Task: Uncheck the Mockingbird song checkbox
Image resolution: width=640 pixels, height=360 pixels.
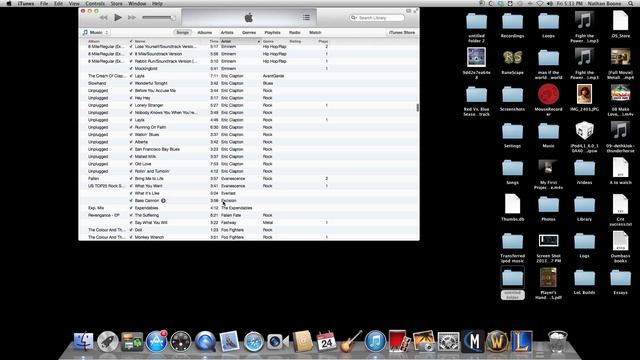Action: point(131,69)
